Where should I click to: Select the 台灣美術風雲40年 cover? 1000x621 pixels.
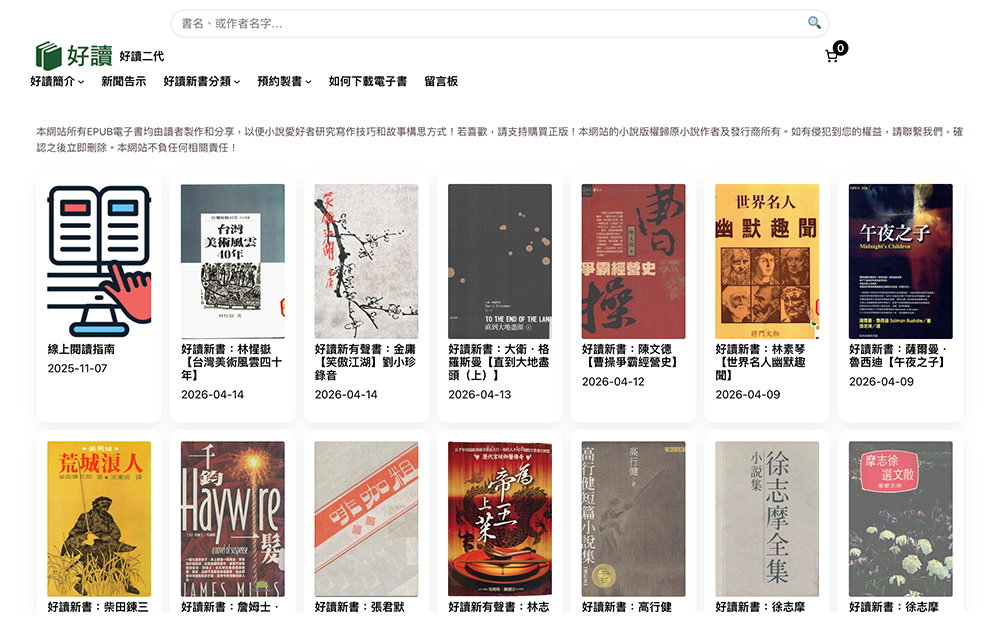(x=232, y=258)
